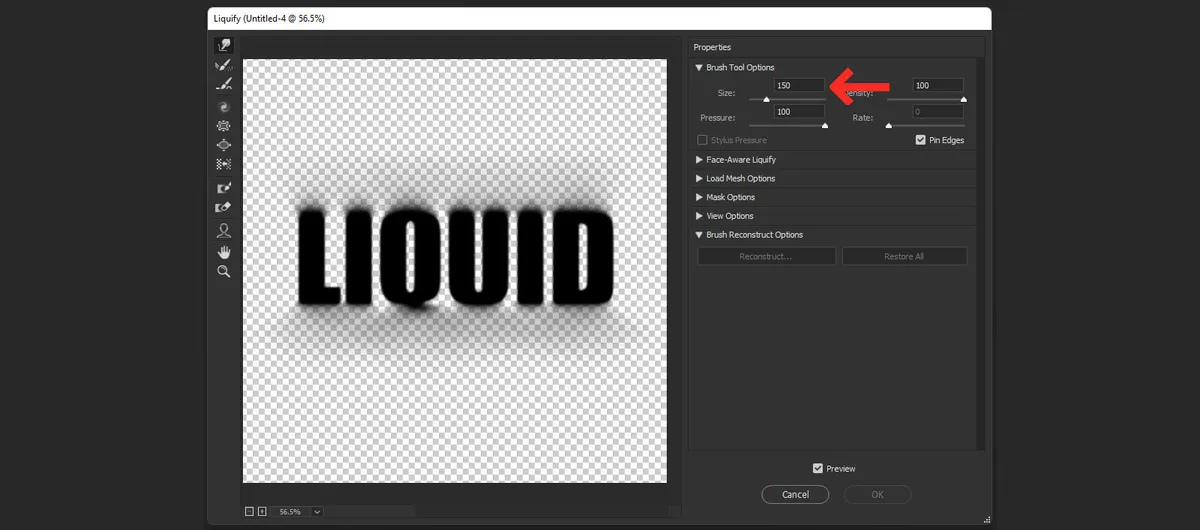Select the Bloat tool
The image size is (1200, 530).
(x=224, y=145)
